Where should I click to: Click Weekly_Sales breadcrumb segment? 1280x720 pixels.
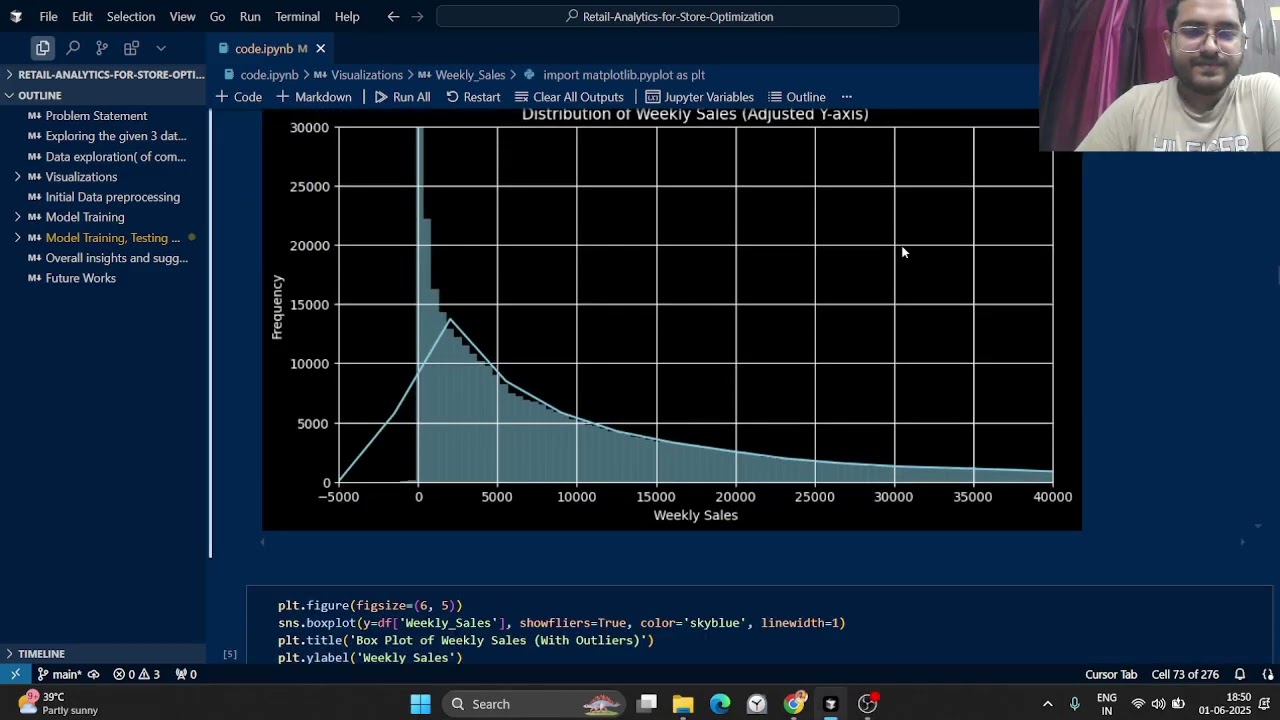(462, 75)
